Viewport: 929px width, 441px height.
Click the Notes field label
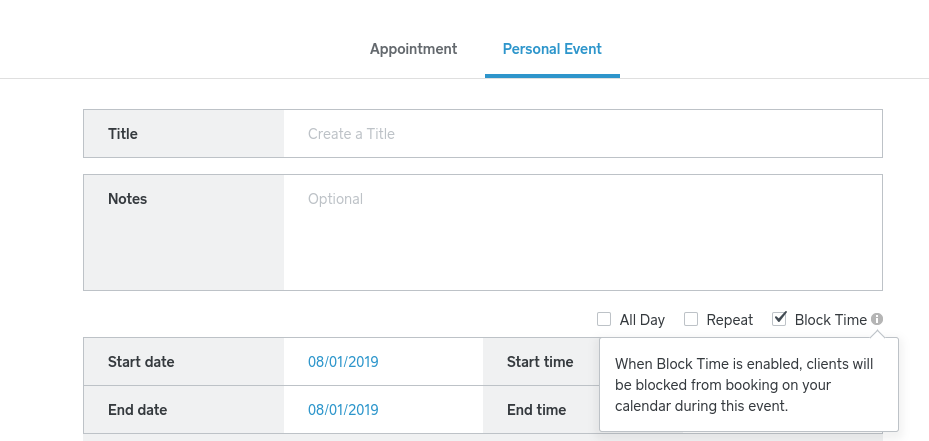(x=127, y=199)
